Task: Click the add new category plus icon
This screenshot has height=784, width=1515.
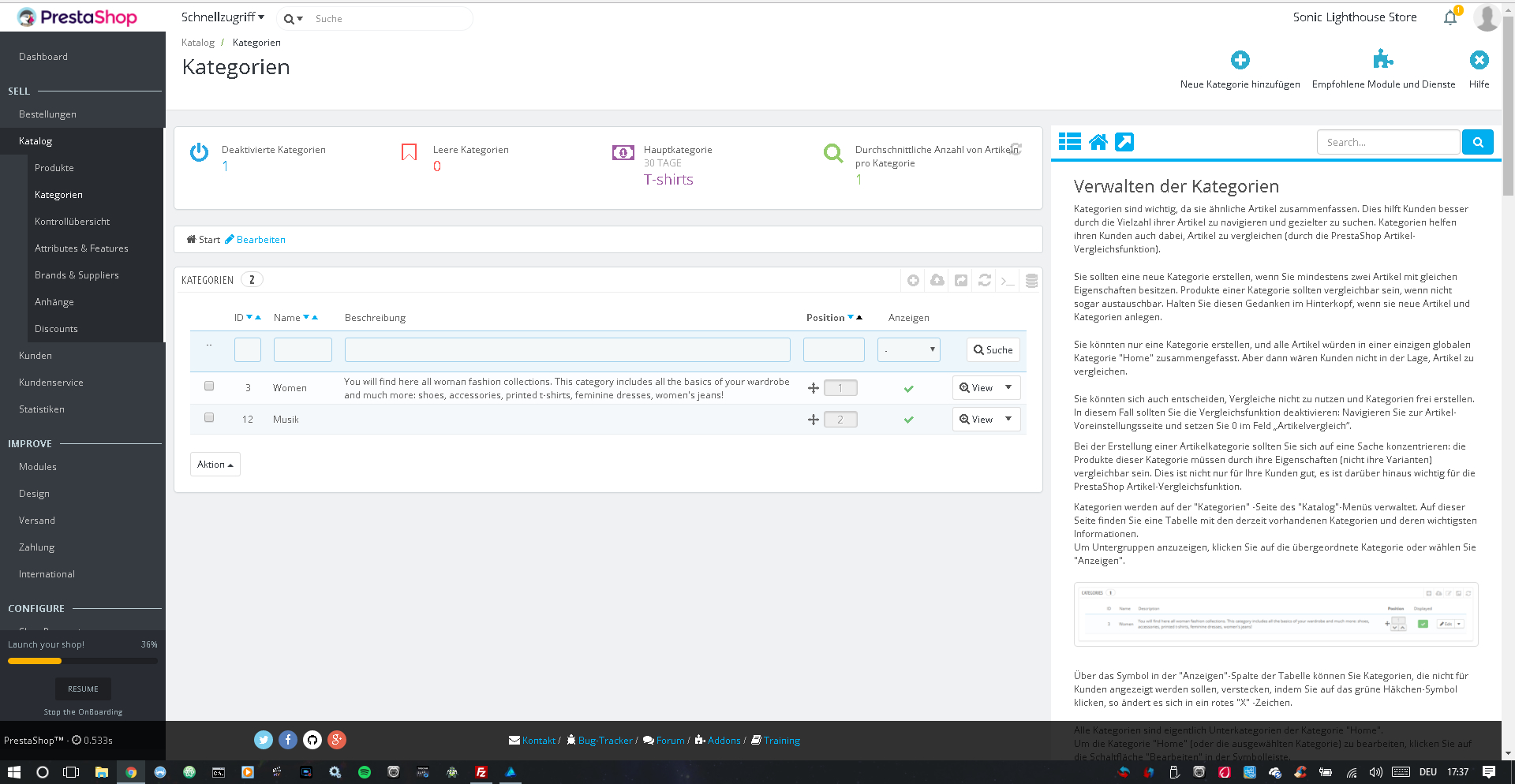Action: [x=1240, y=60]
